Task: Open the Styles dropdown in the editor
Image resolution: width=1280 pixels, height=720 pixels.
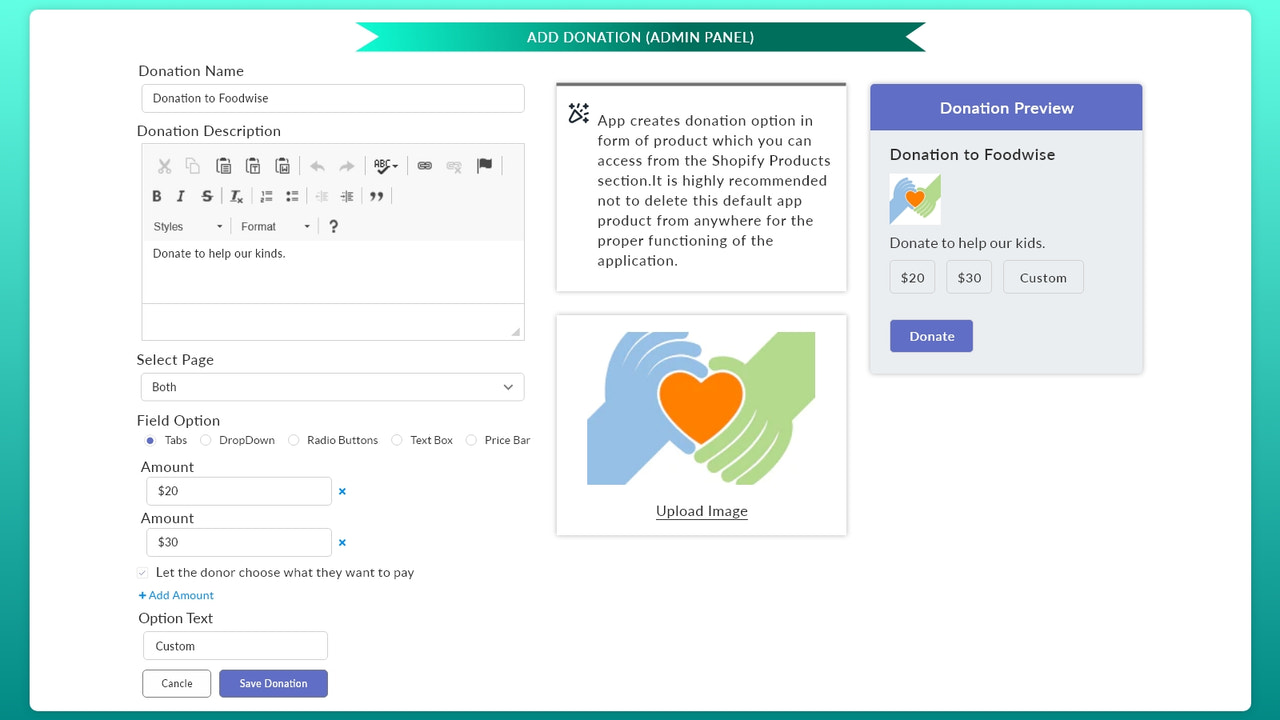Action: (x=186, y=226)
